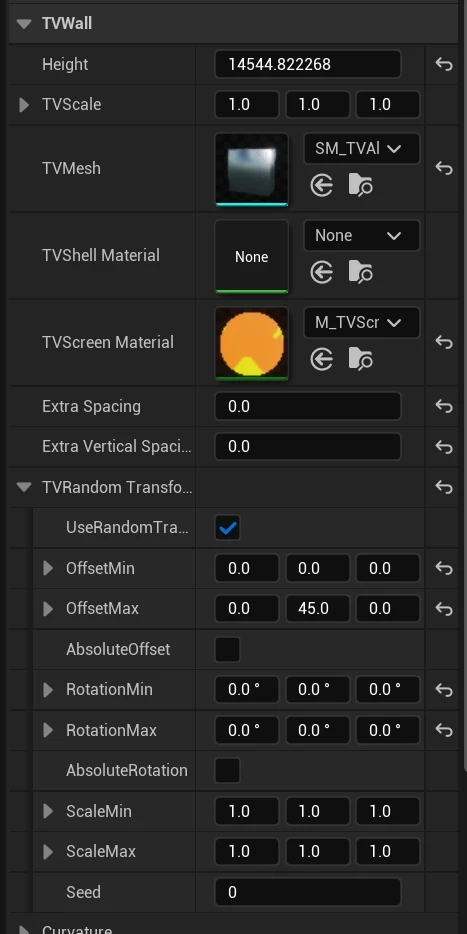Viewport: 467px width, 934px height.
Task: Browse to TVScreen Material in Content Browser
Action: (360, 360)
